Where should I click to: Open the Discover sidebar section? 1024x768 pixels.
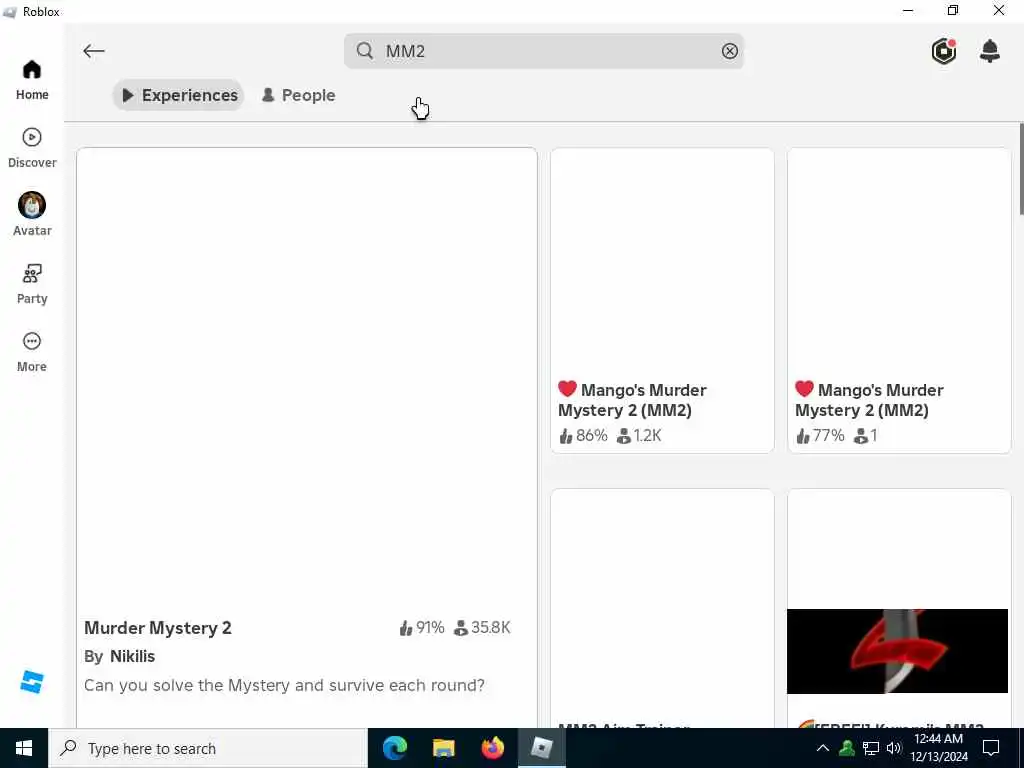coord(32,148)
